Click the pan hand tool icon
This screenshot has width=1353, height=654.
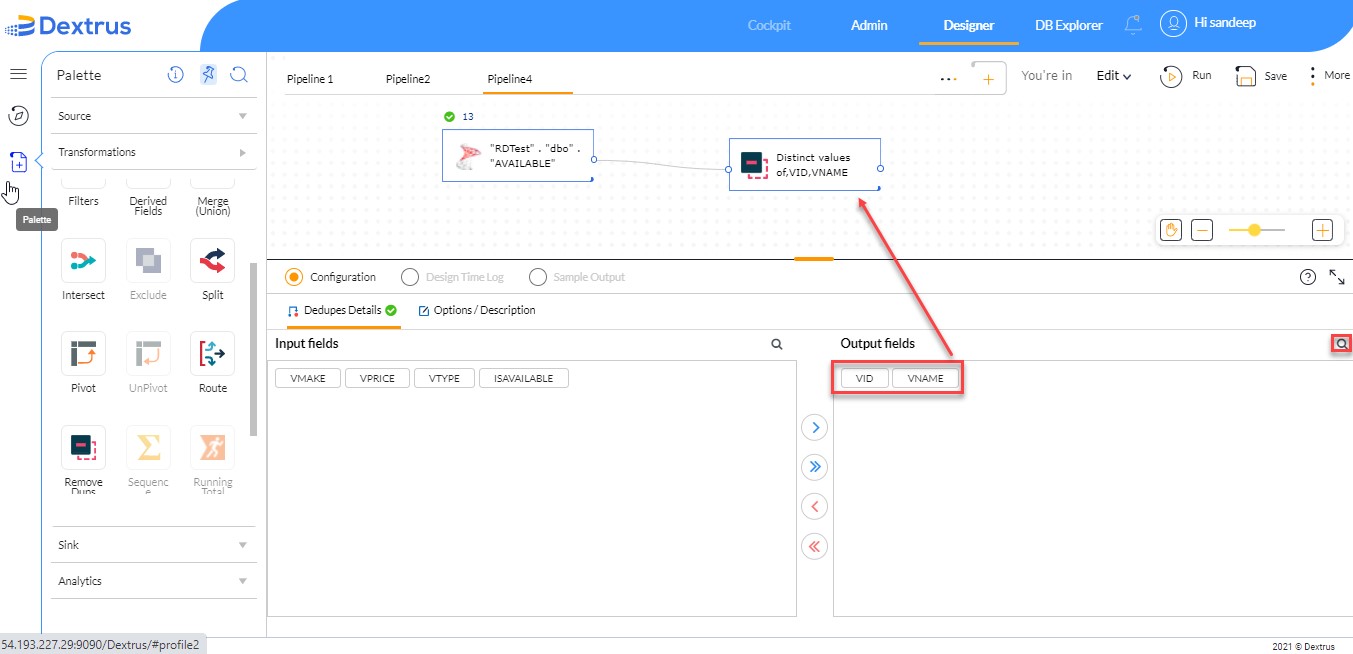1172,230
